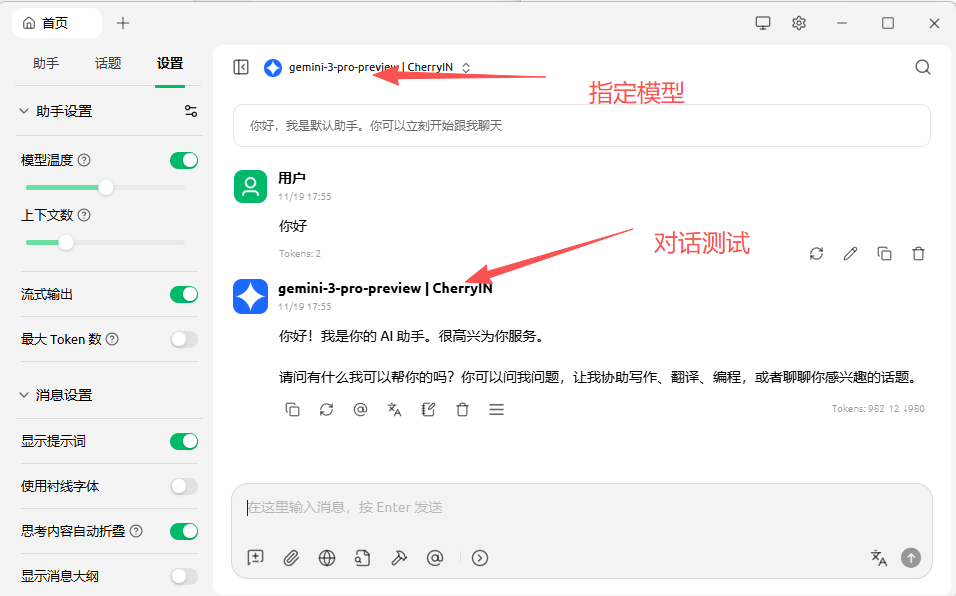Send the message with the arrow button
The height and width of the screenshot is (596, 956).
point(911,558)
